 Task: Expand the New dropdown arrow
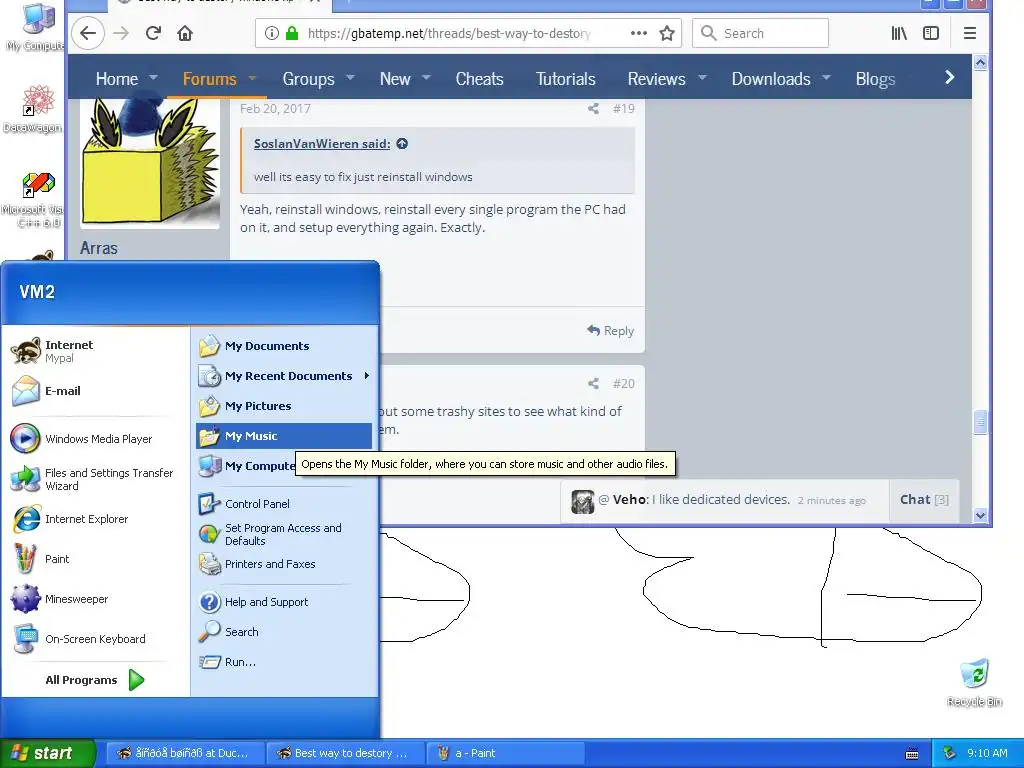click(x=426, y=77)
